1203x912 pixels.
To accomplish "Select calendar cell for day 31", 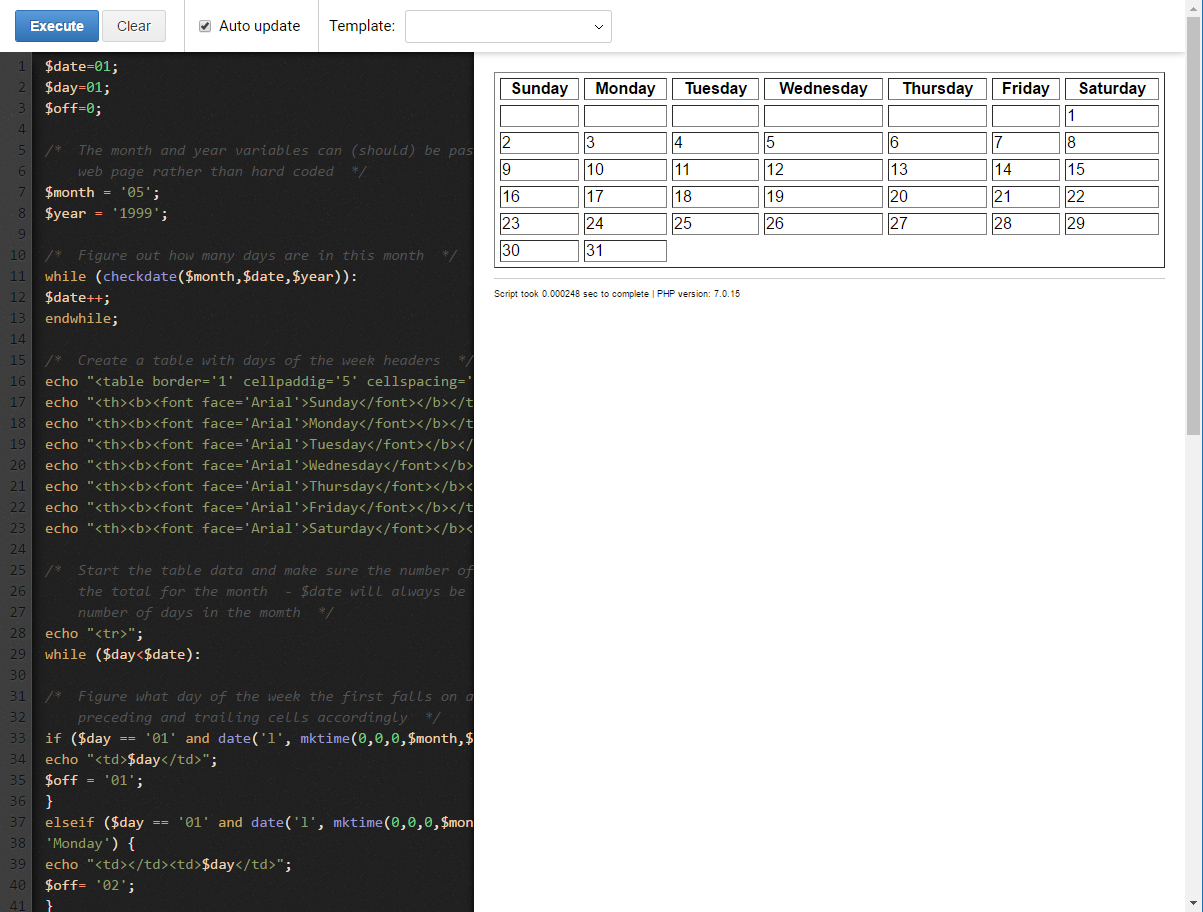I will pyautogui.click(x=625, y=251).
